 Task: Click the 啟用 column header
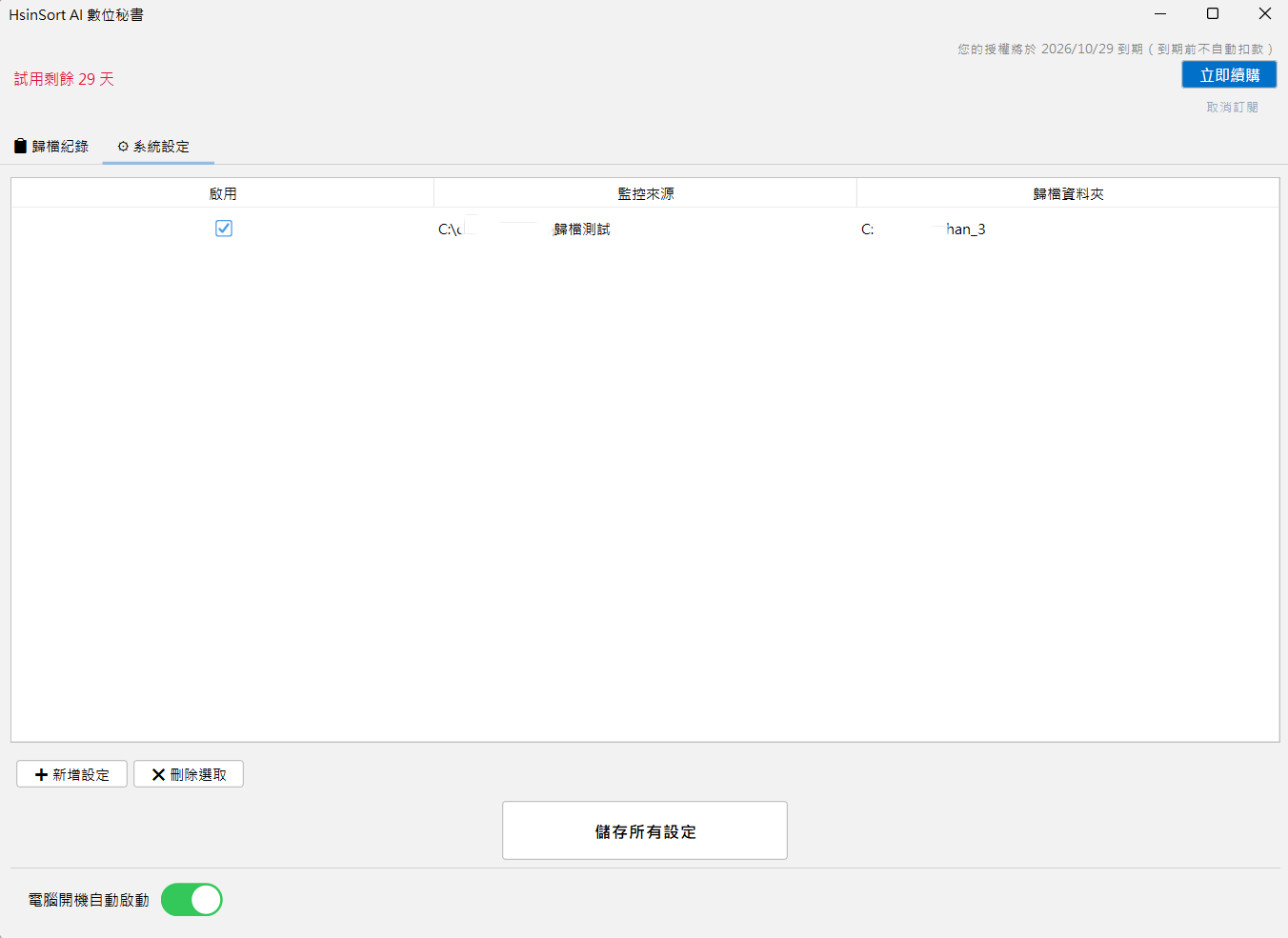(x=223, y=193)
